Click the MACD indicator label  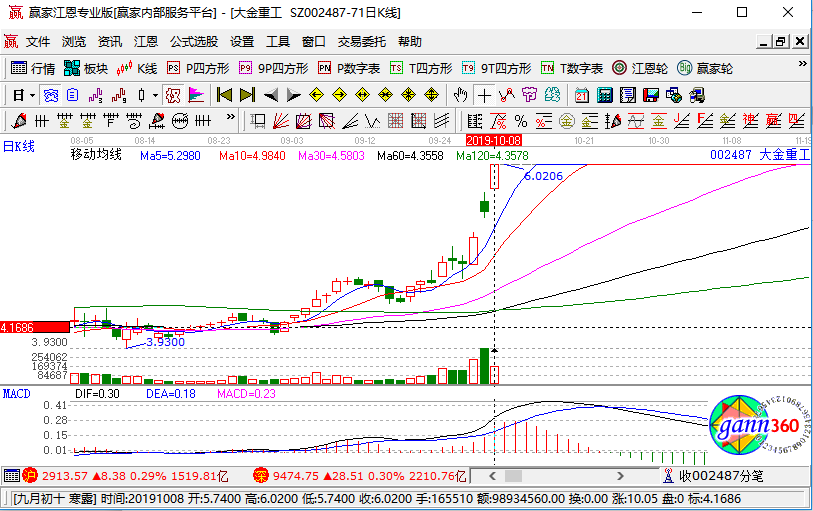point(17,394)
